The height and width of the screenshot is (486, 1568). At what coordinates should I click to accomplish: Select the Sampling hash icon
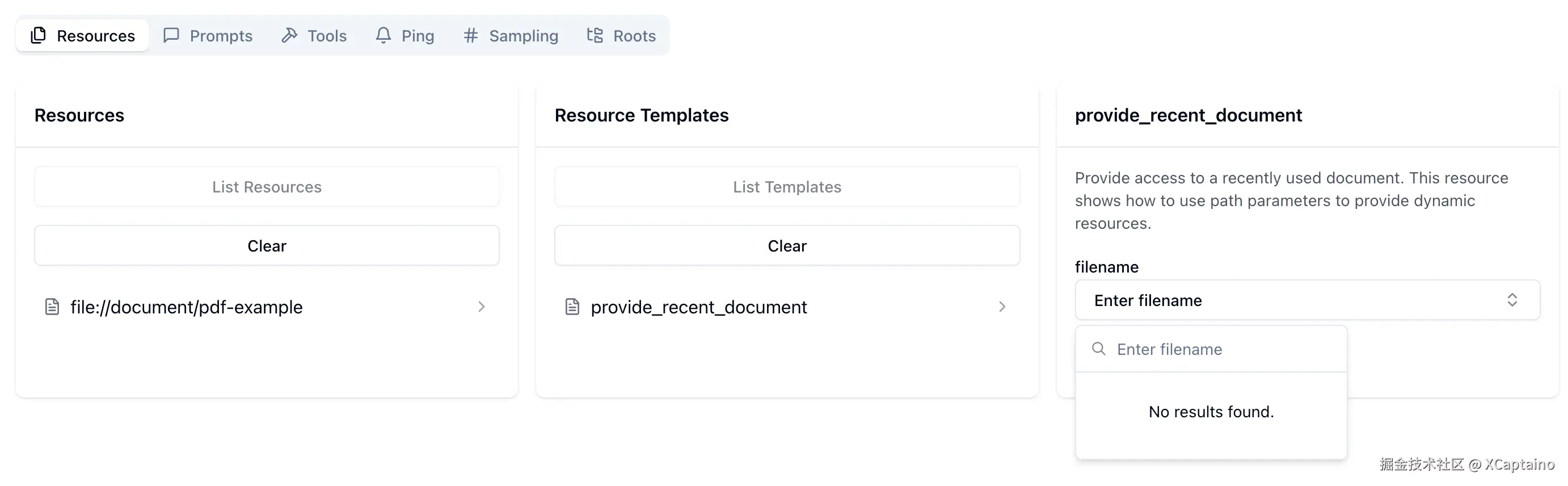click(x=470, y=35)
